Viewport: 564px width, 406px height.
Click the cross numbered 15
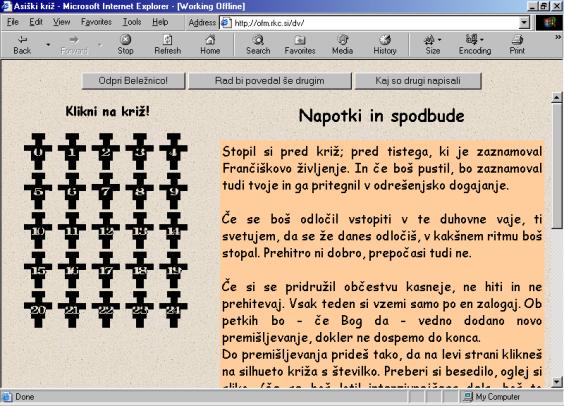[x=38, y=270]
